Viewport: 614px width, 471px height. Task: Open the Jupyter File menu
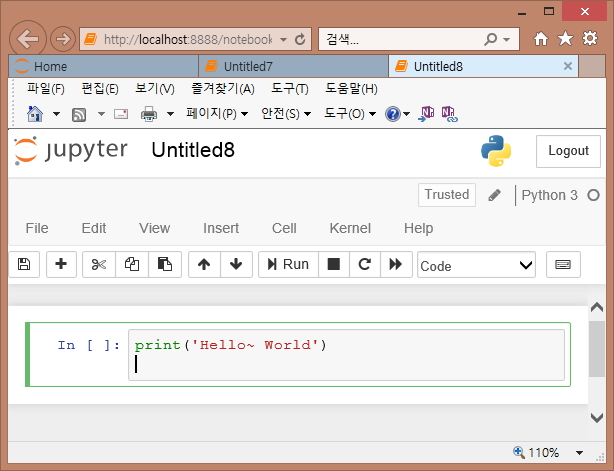(x=37, y=228)
